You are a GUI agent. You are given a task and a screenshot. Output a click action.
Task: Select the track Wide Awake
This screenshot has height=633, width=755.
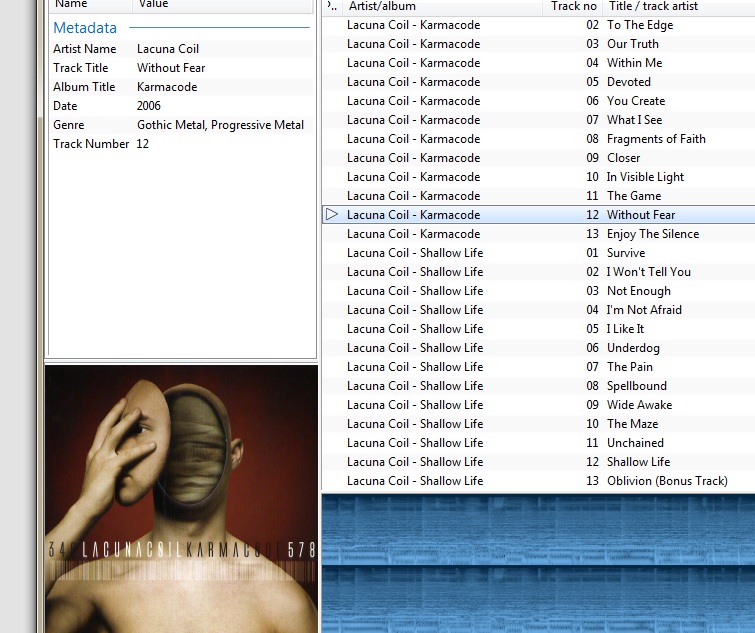point(538,405)
